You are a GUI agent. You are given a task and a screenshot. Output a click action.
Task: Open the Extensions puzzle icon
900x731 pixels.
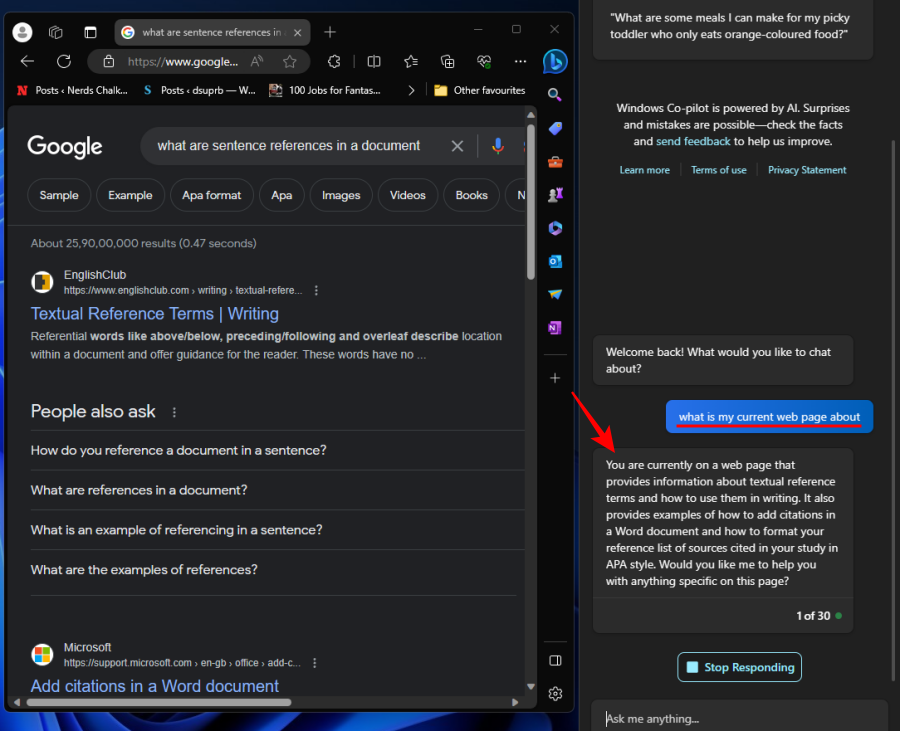tap(334, 61)
